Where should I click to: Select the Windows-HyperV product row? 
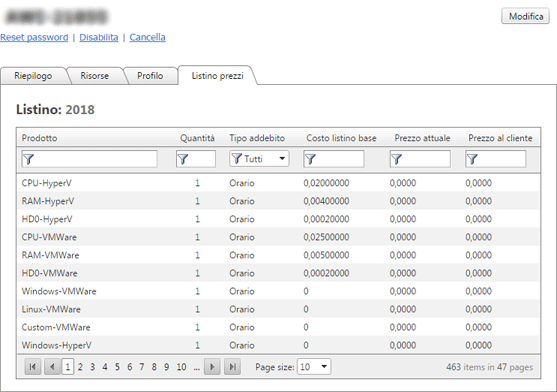(x=278, y=345)
